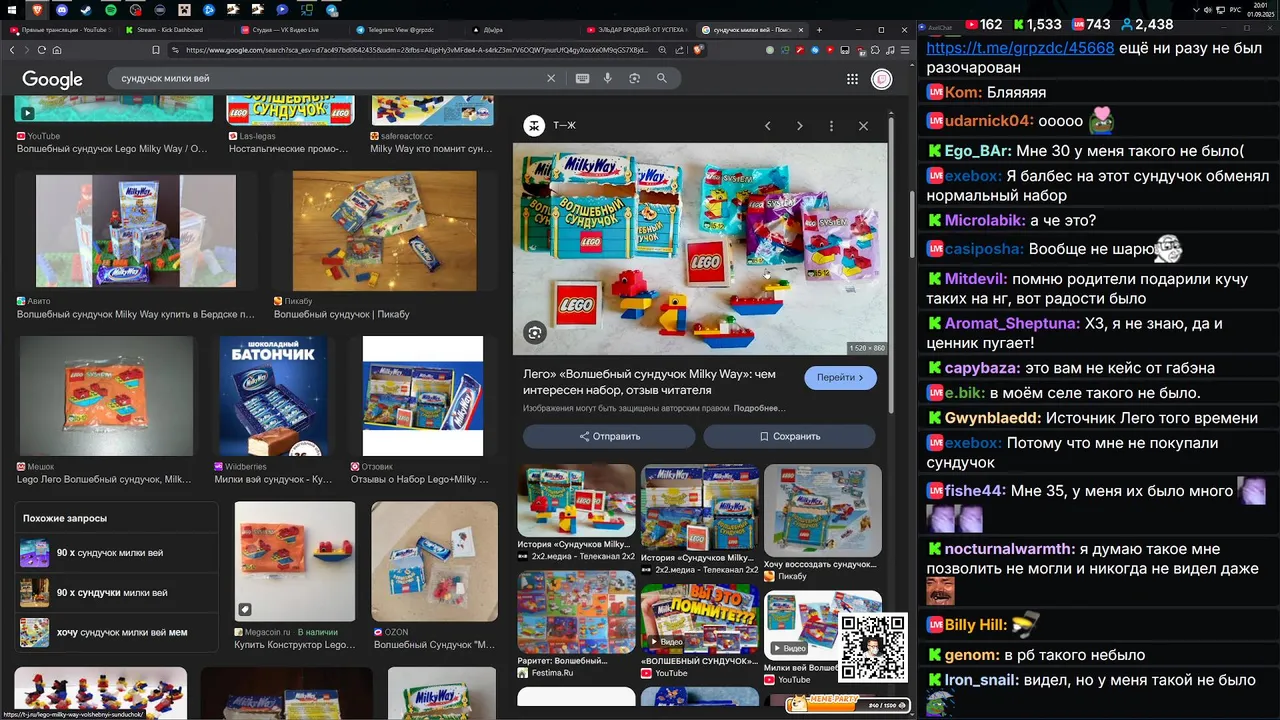1280x720 pixels.
Task: Open the browser home page
Action: coord(57,50)
